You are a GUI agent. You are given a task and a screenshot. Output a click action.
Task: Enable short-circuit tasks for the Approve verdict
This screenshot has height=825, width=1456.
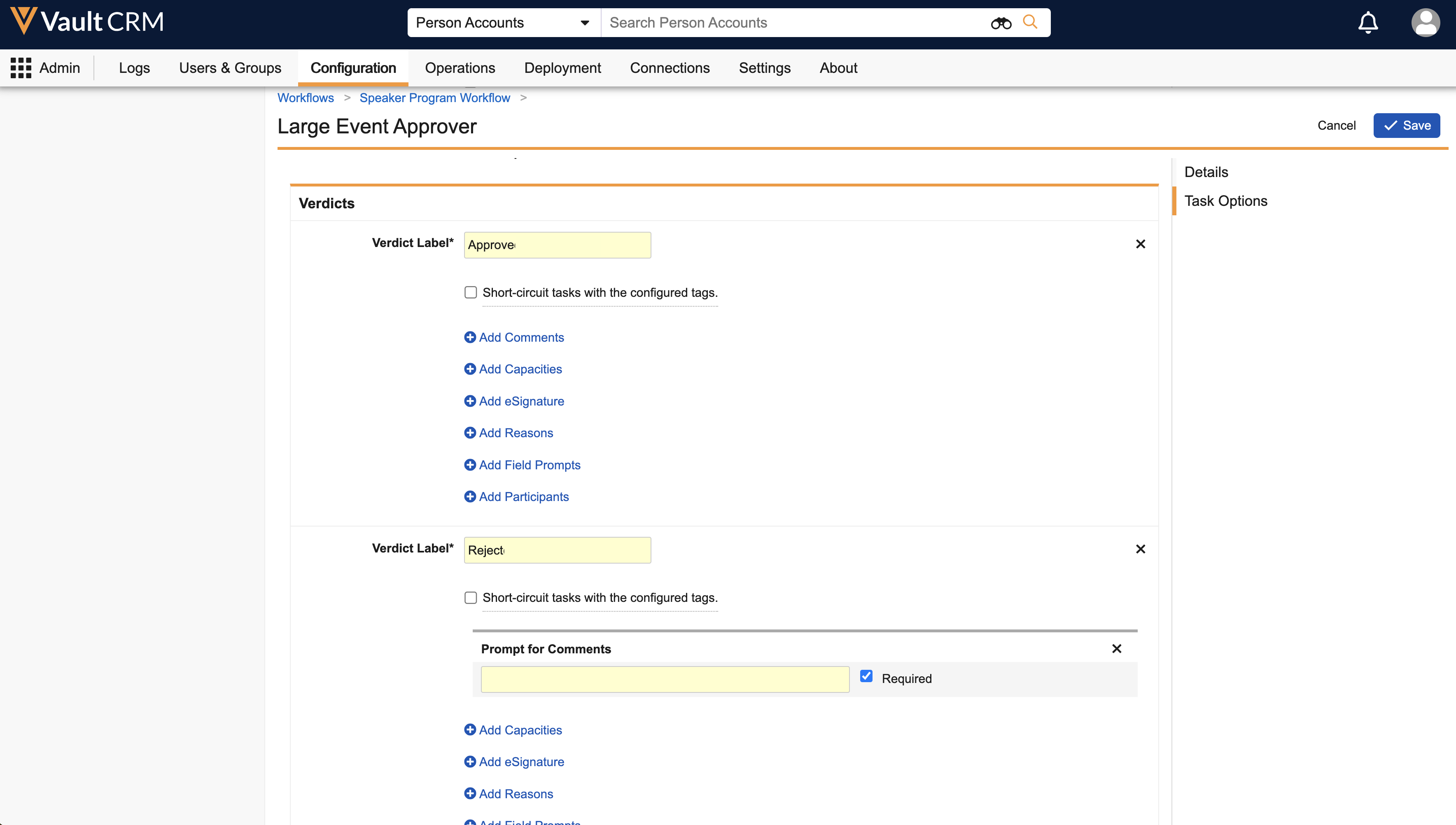pyautogui.click(x=470, y=293)
